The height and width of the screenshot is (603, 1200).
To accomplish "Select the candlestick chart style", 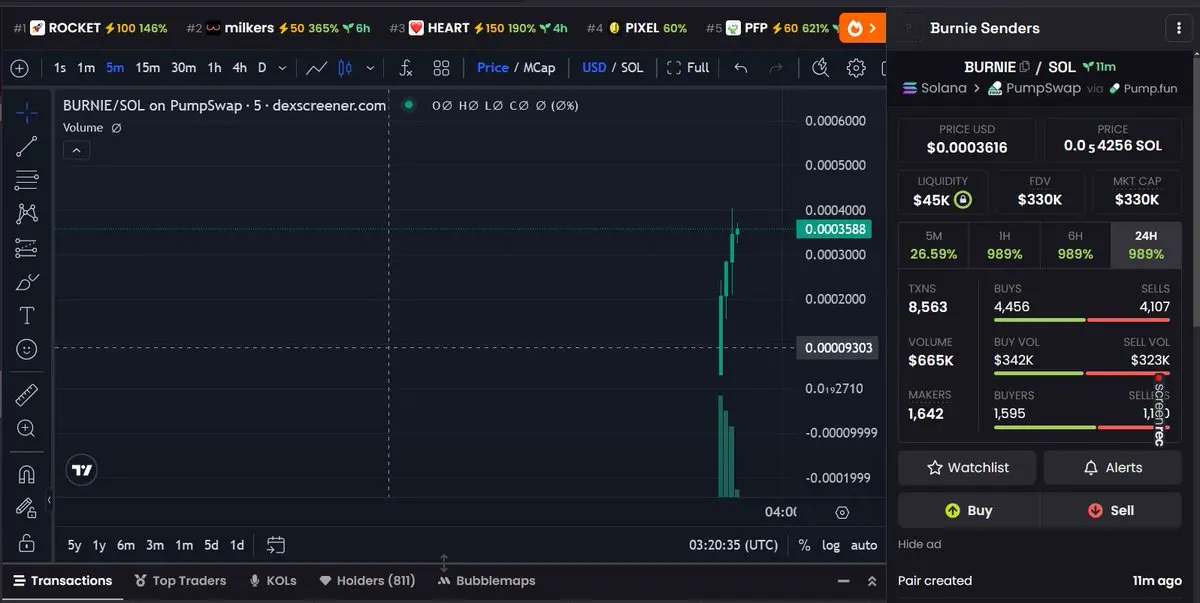I will 346,68.
